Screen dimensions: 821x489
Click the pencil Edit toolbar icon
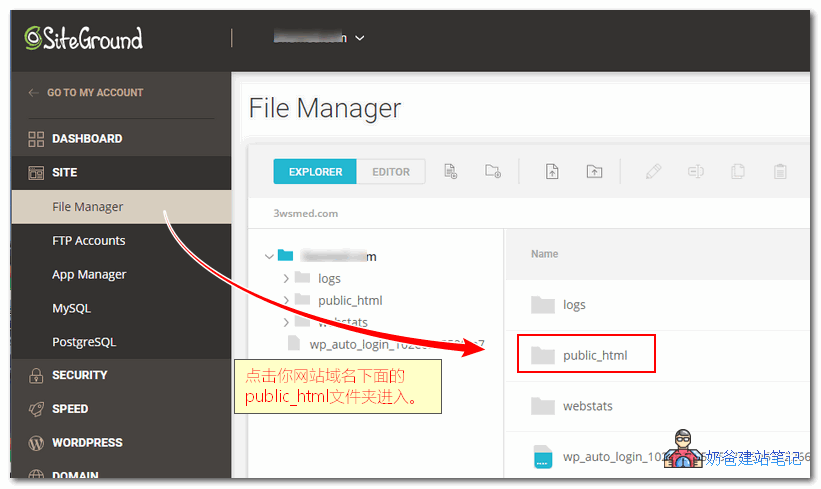click(x=653, y=171)
